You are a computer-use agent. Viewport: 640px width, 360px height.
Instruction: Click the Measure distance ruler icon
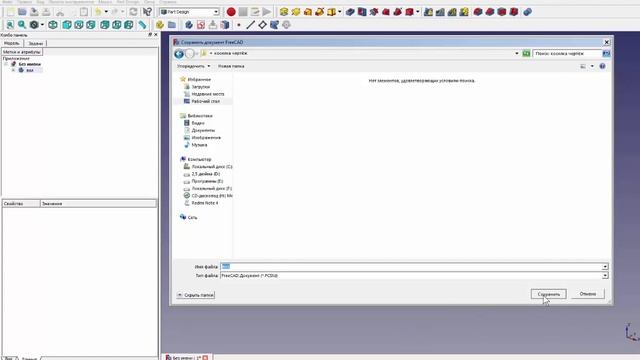(142, 25)
